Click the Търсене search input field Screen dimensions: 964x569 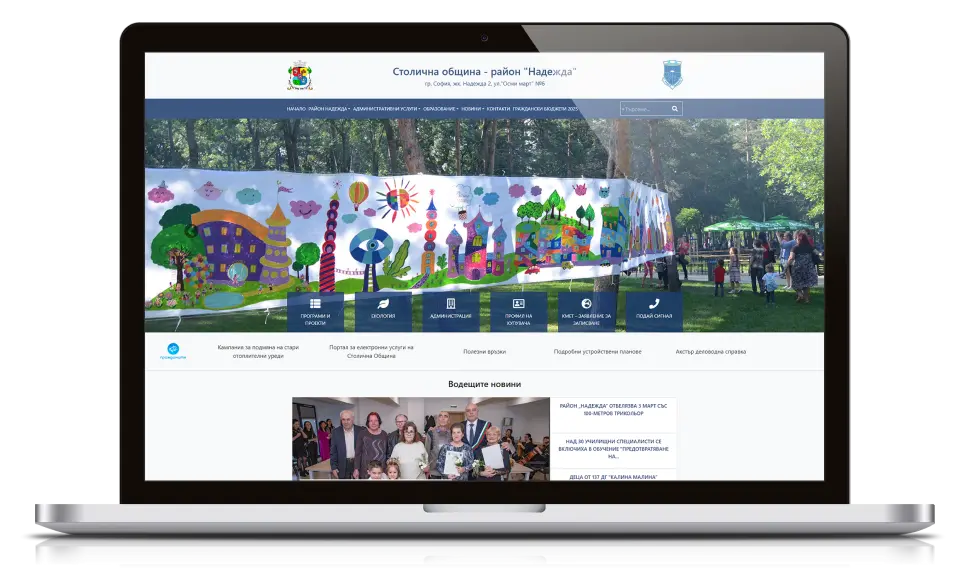coord(643,108)
